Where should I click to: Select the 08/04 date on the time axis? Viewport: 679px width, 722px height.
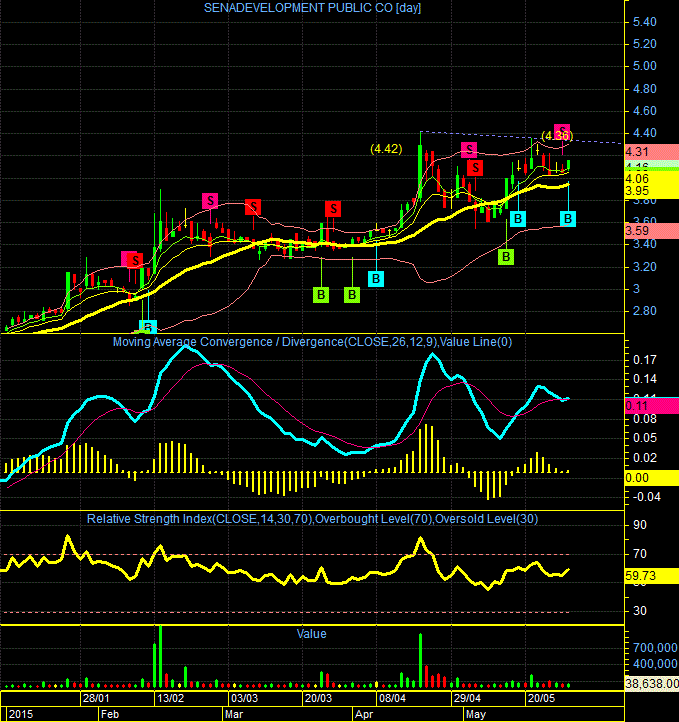pos(393,698)
